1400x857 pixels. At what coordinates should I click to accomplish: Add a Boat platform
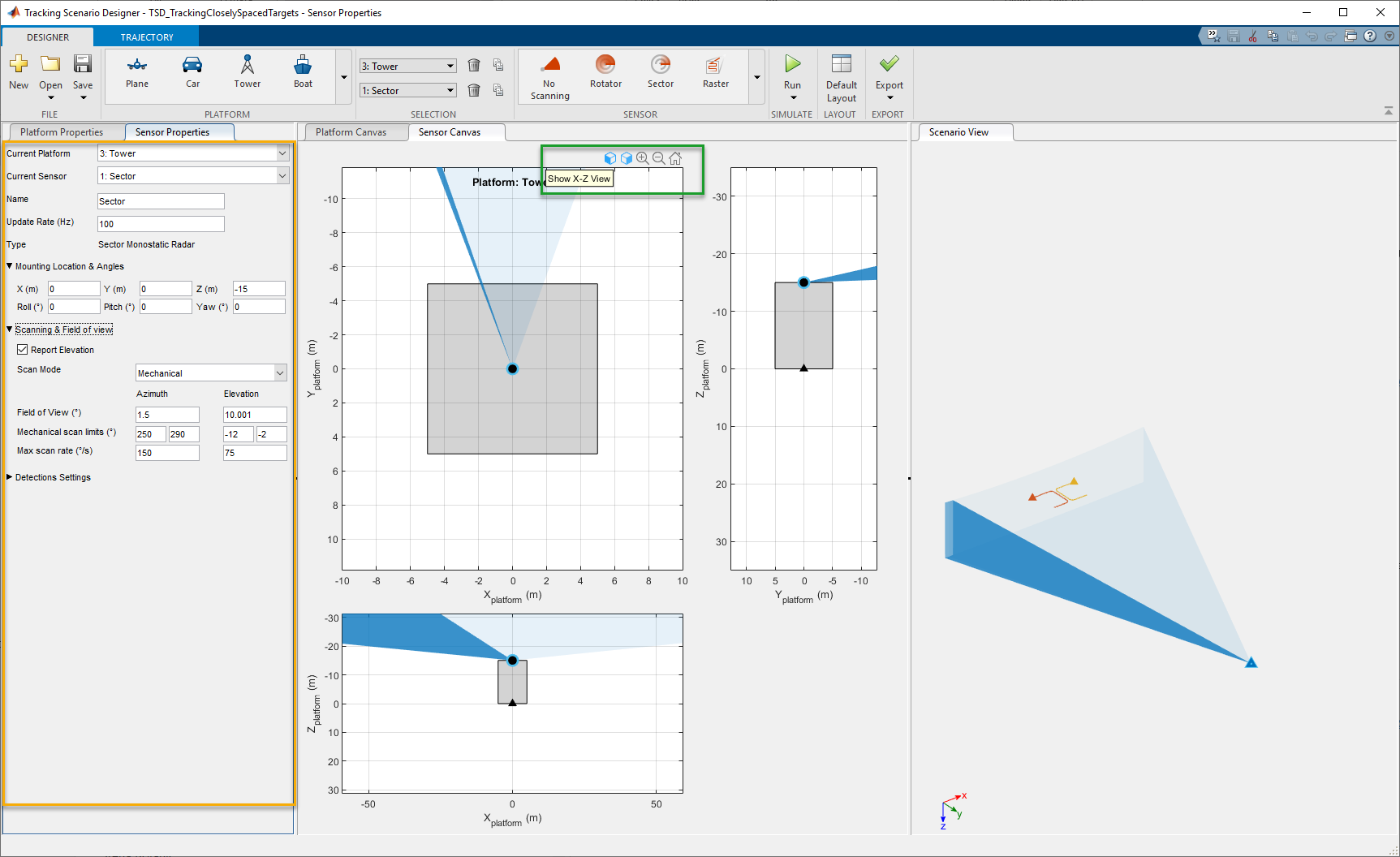[303, 72]
